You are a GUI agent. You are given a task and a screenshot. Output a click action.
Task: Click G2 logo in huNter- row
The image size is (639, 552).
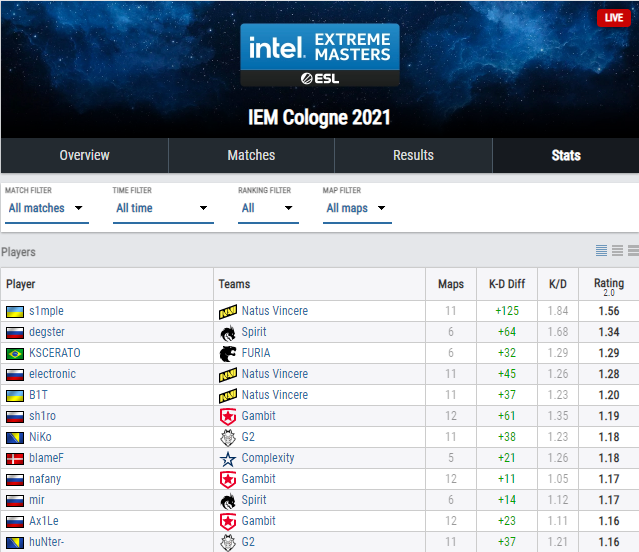(228, 543)
